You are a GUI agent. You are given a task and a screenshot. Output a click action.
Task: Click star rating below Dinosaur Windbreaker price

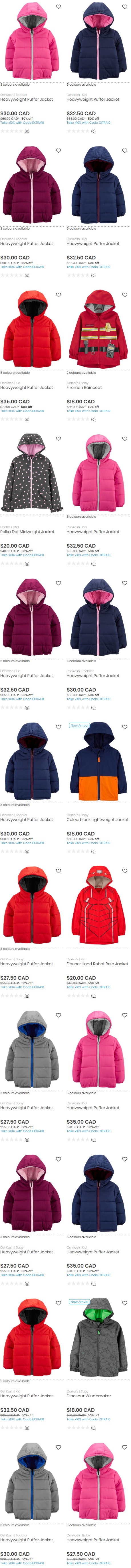(78, 1427)
